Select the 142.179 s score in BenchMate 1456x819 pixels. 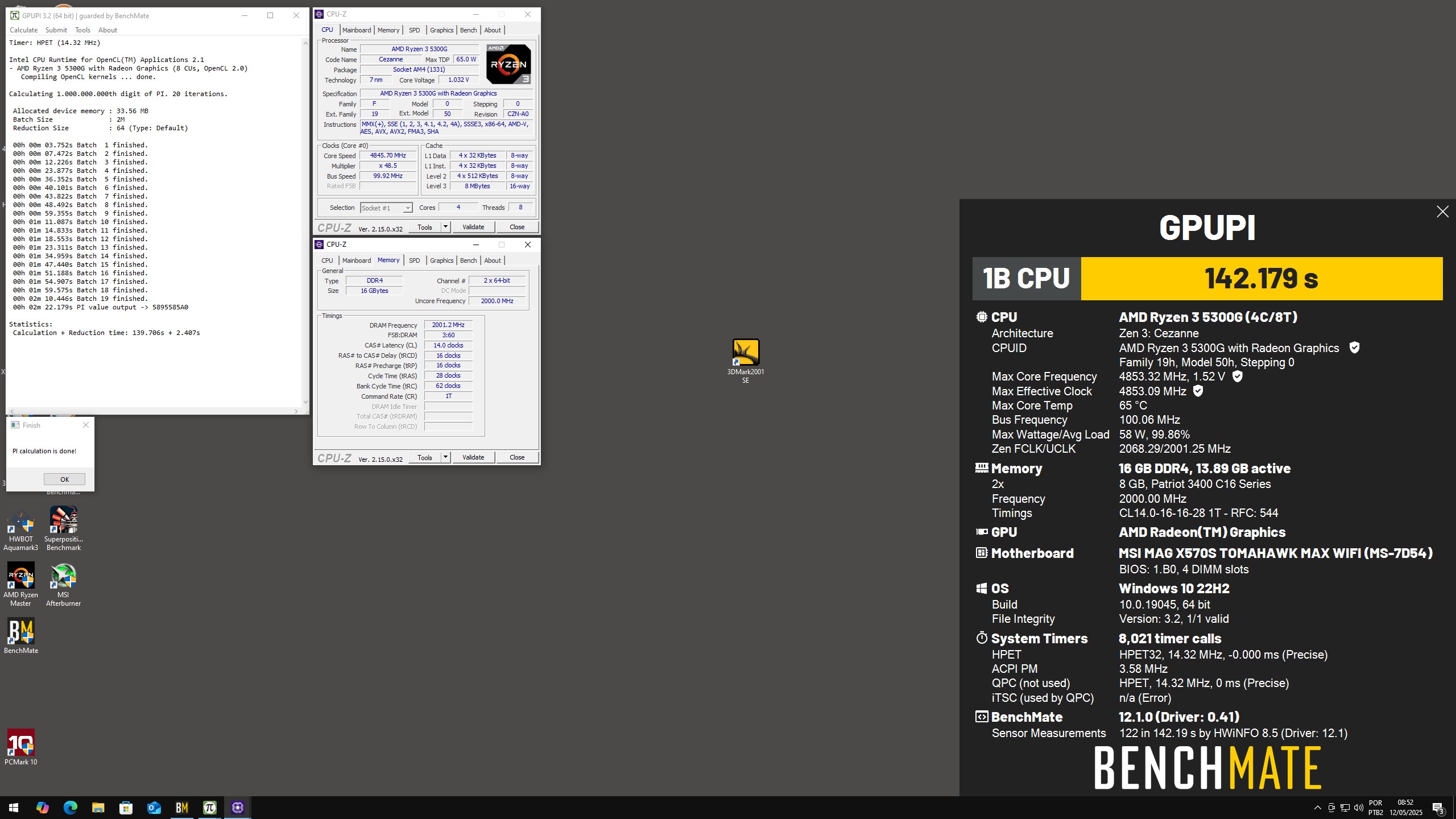click(1261, 279)
